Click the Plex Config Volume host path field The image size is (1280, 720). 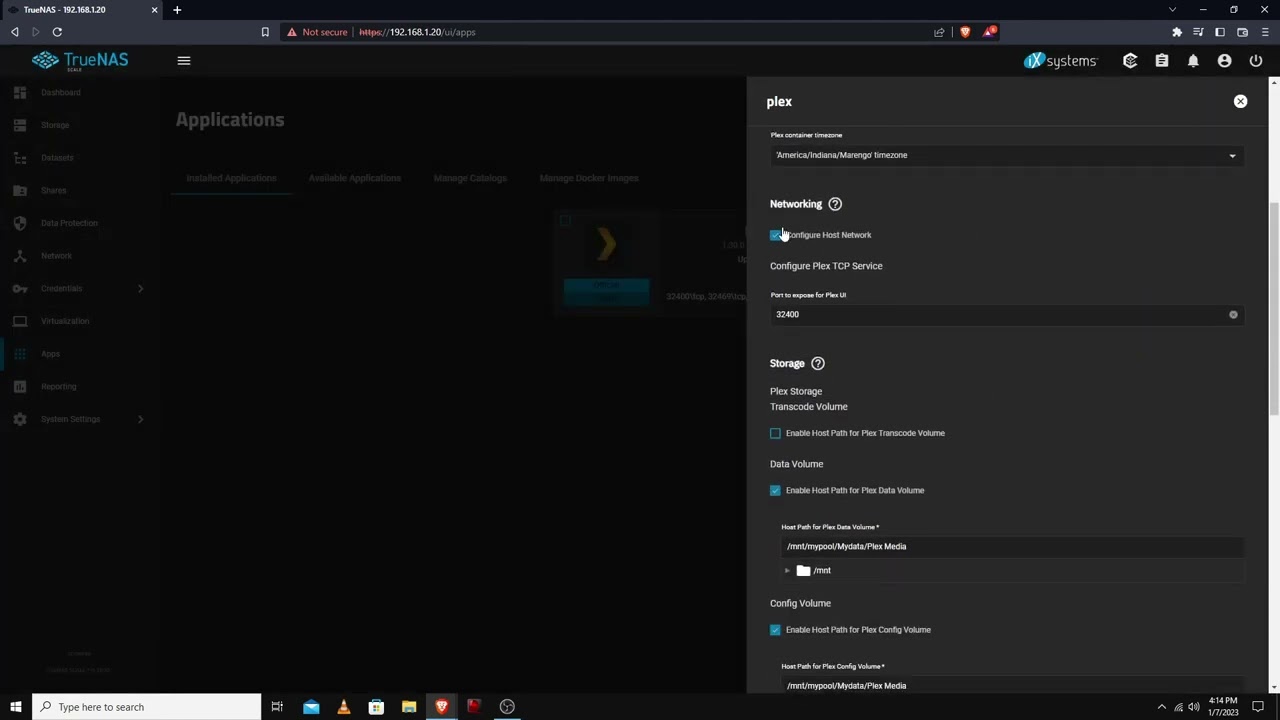point(1012,686)
